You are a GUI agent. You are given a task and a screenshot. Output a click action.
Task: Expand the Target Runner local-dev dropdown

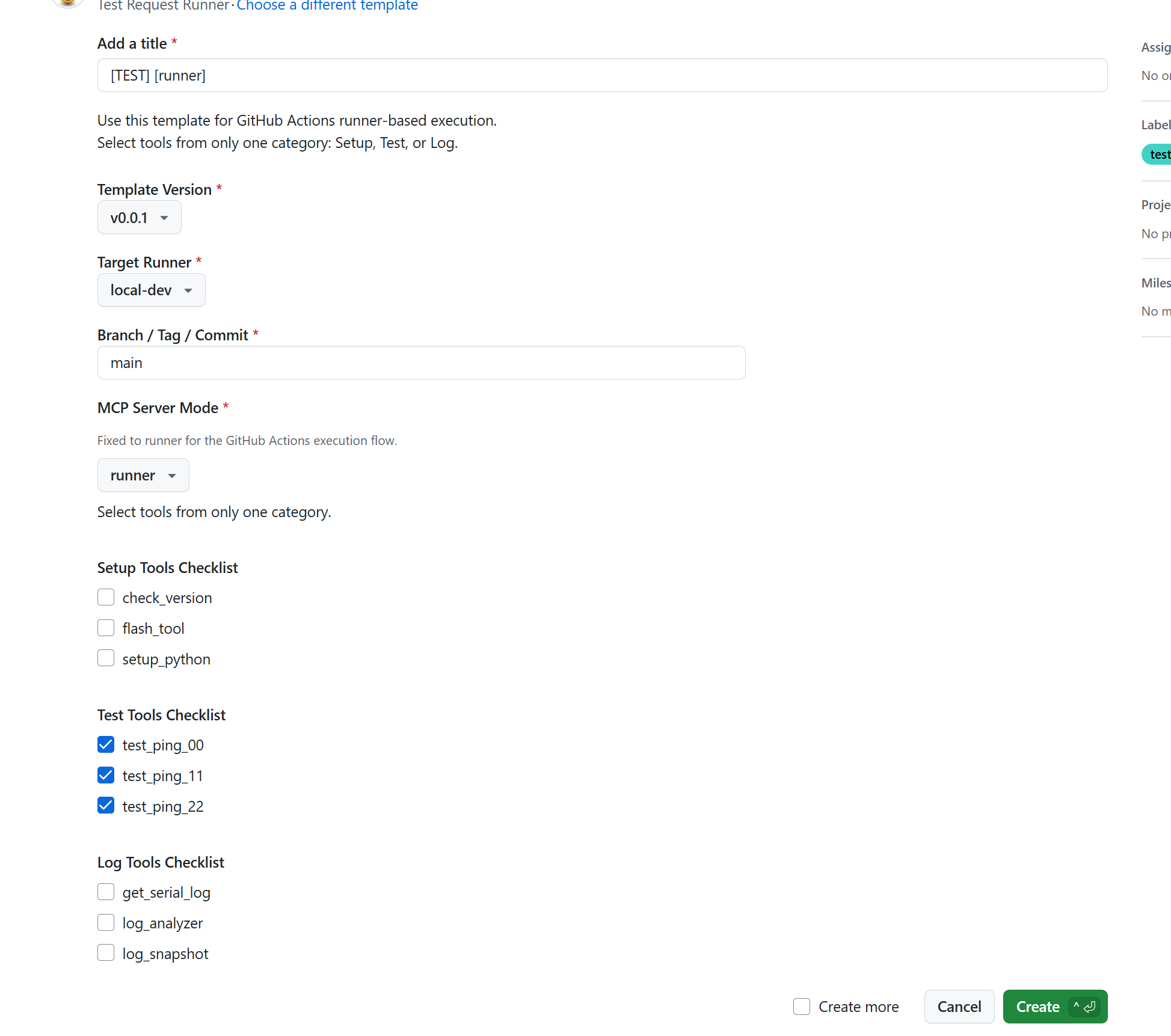click(x=151, y=290)
